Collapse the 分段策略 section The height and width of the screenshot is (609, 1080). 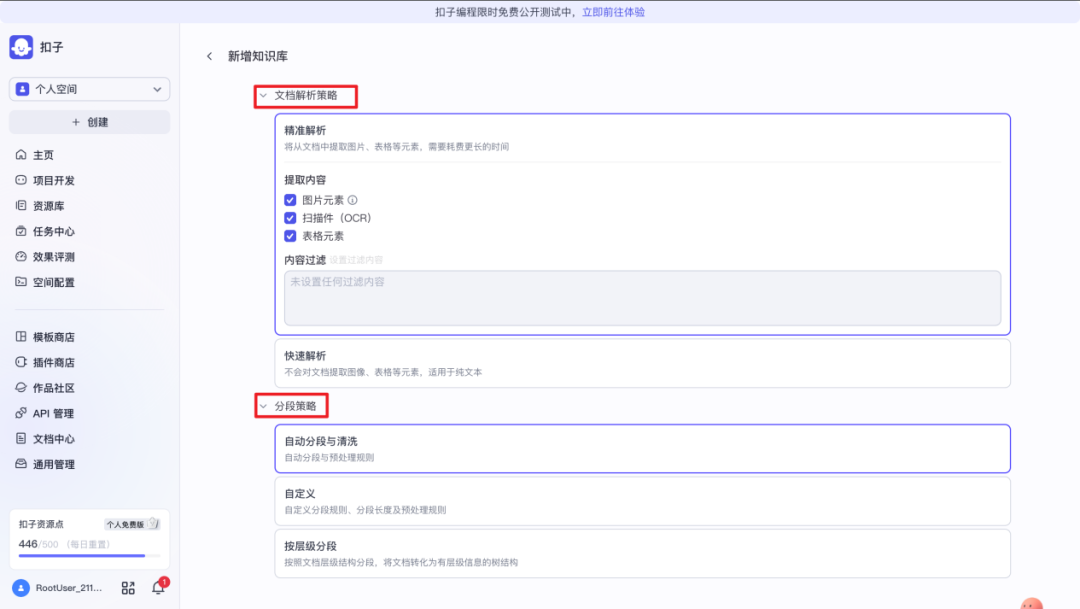click(264, 406)
